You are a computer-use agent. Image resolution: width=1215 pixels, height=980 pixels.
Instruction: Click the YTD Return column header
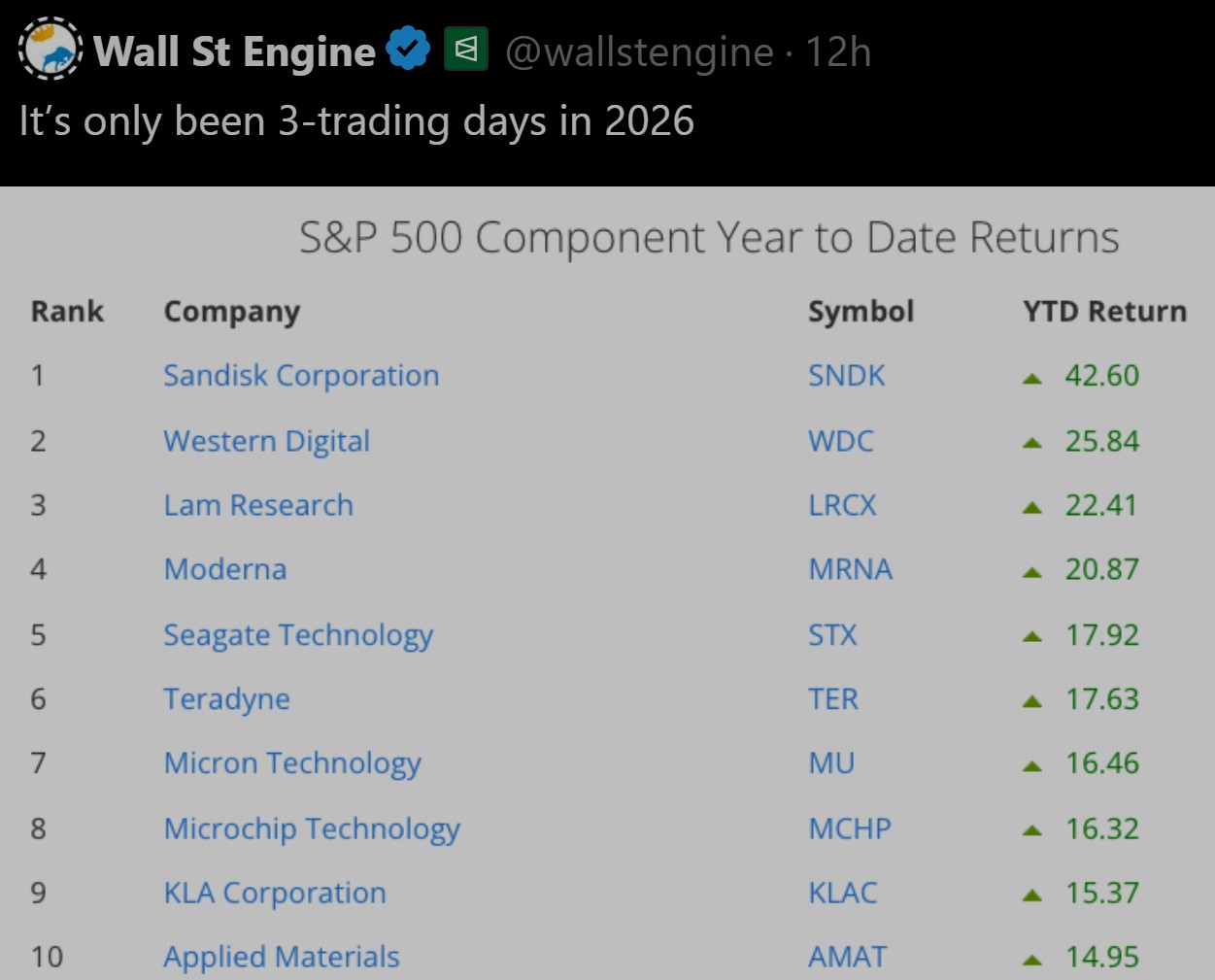click(x=1104, y=312)
